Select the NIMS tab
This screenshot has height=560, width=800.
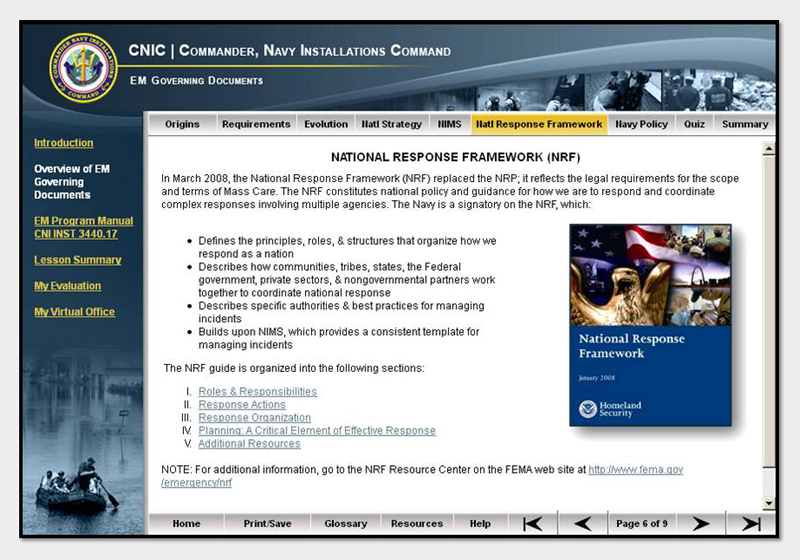449,124
